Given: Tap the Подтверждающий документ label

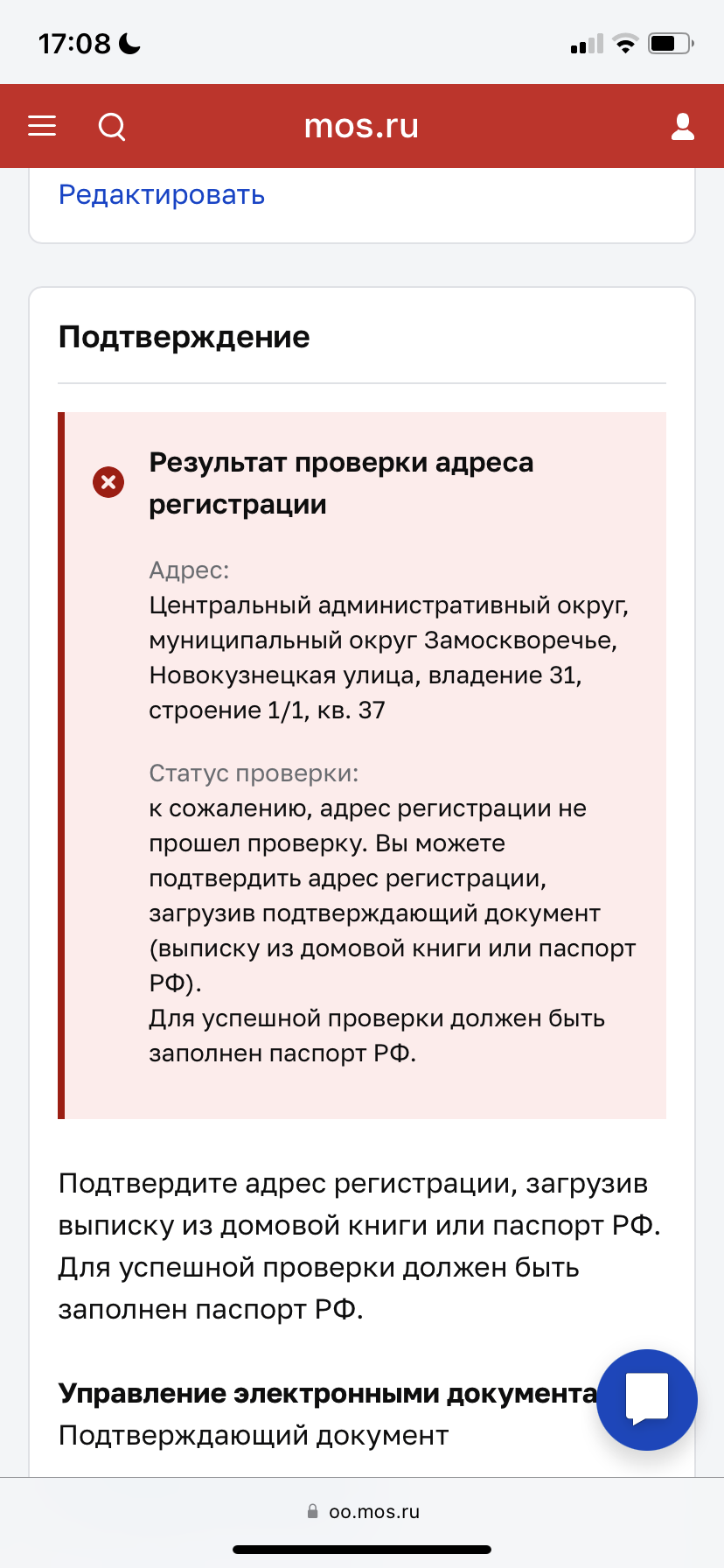Looking at the screenshot, I should [254, 1435].
